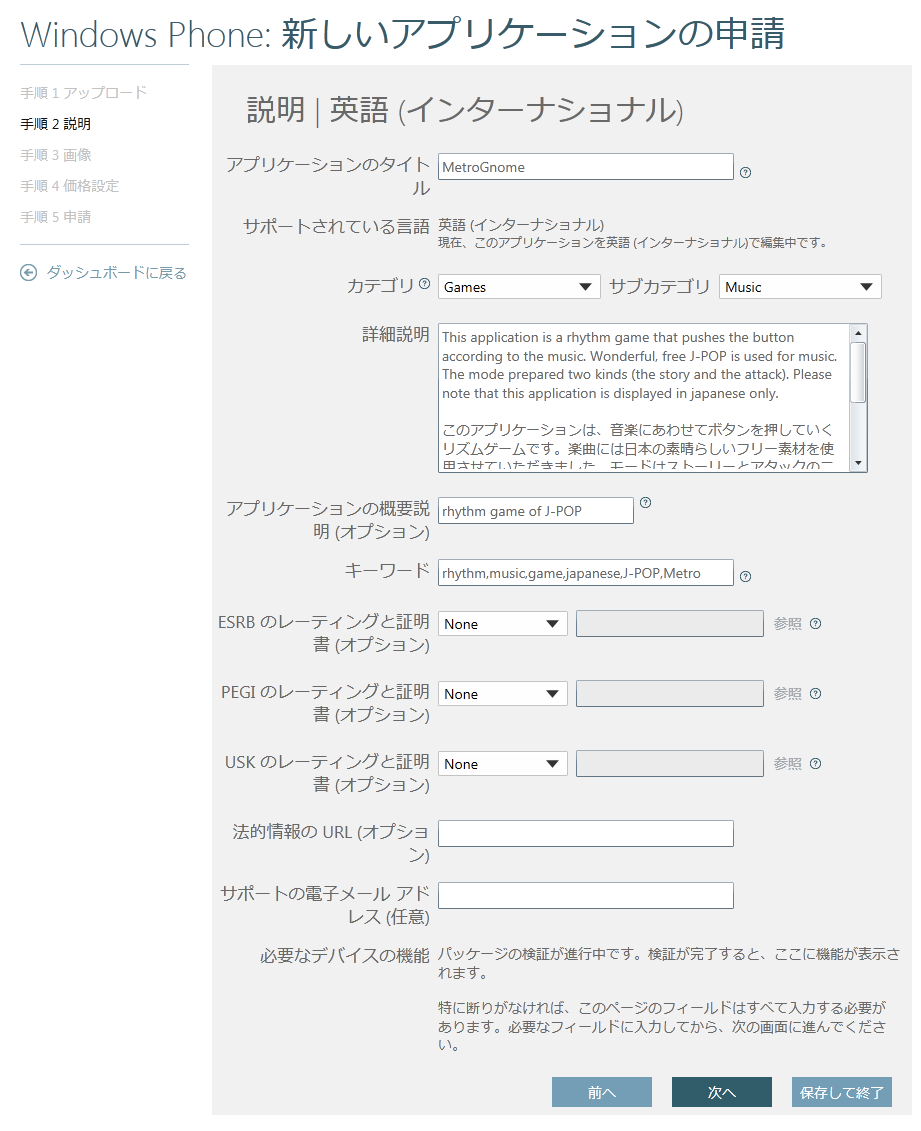The image size is (921, 1131).
Task: Click 参照 link for USK certificate
Action: 788,763
